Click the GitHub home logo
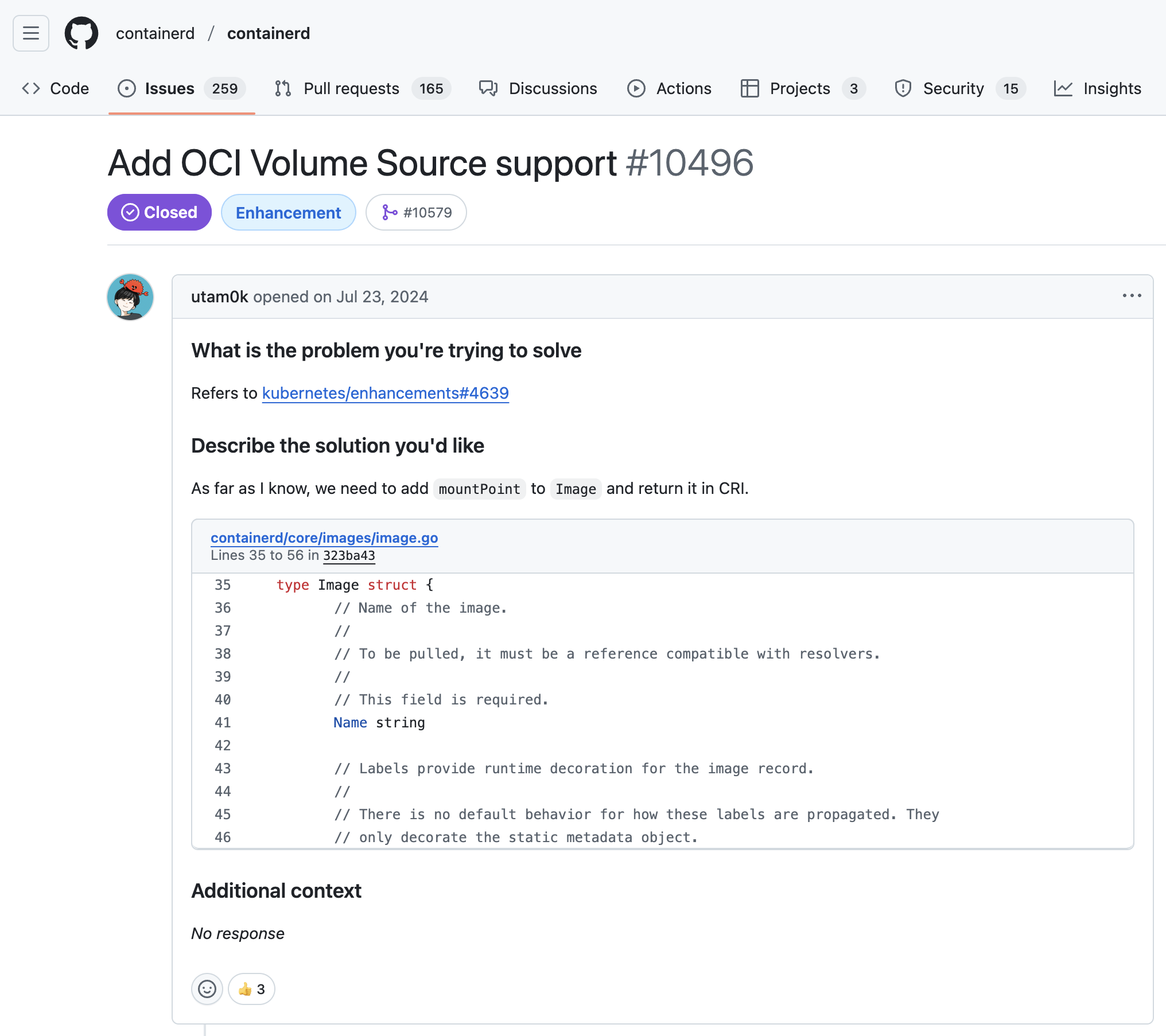The height and width of the screenshot is (1036, 1166). pos(81,33)
